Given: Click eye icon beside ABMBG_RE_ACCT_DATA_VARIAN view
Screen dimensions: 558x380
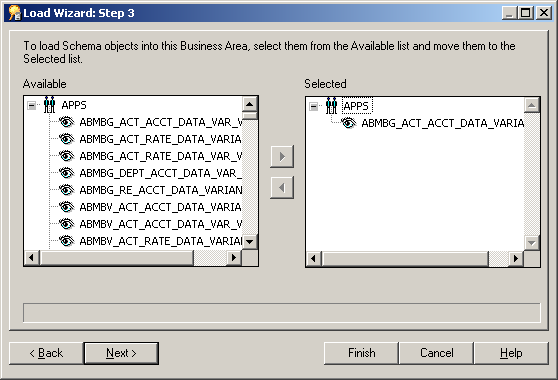Looking at the screenshot, I should [x=67, y=190].
